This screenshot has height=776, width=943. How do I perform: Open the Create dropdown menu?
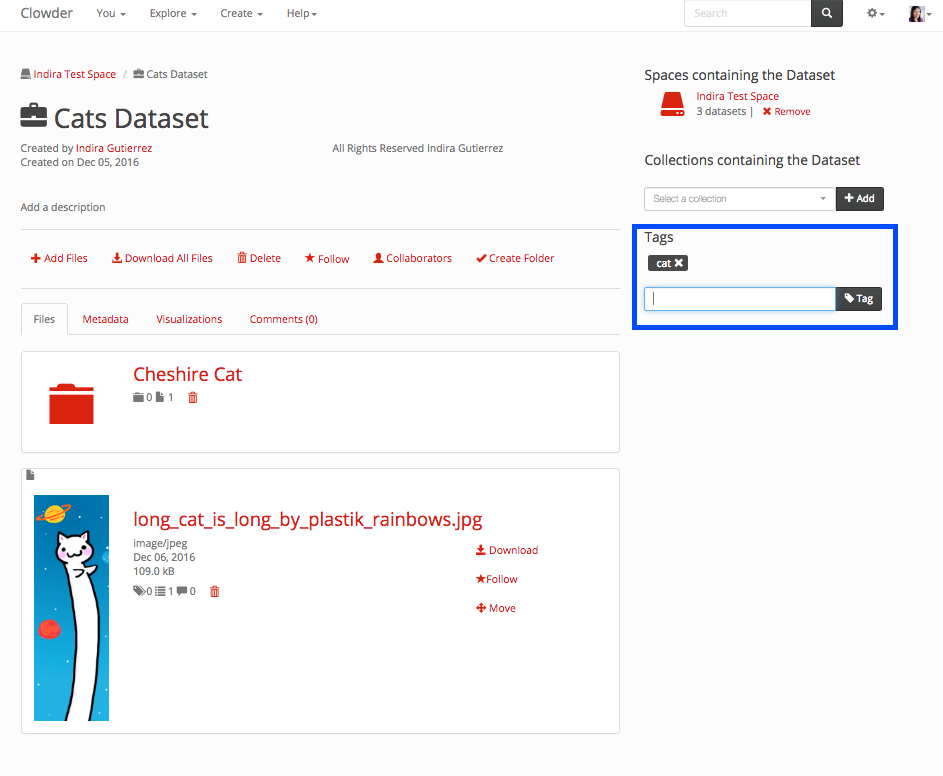[x=241, y=14]
